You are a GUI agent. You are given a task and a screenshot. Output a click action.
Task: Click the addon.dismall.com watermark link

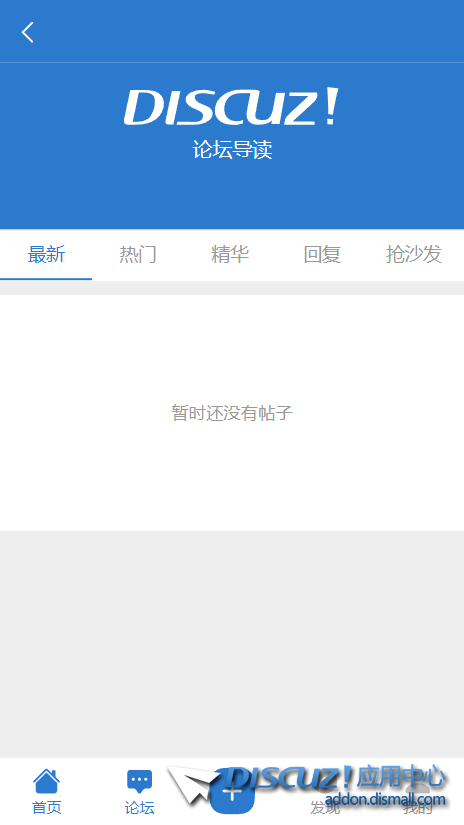(x=385, y=800)
